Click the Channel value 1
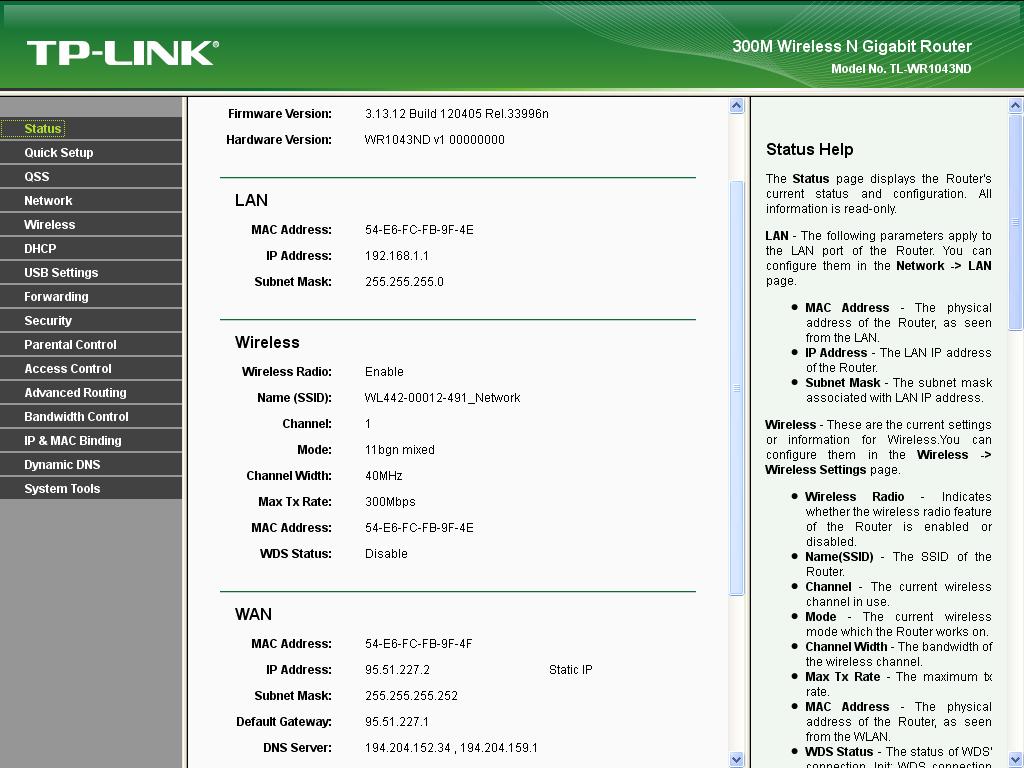This screenshot has width=1024, height=768. (368, 424)
